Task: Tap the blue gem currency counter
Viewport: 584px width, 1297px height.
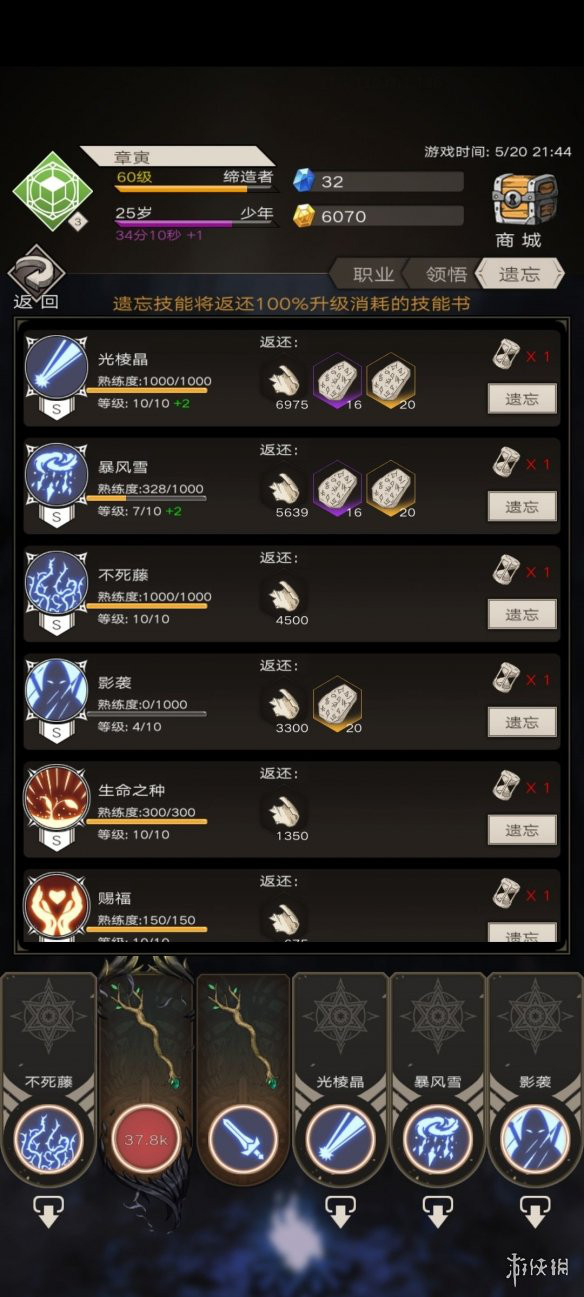Action: click(x=378, y=181)
